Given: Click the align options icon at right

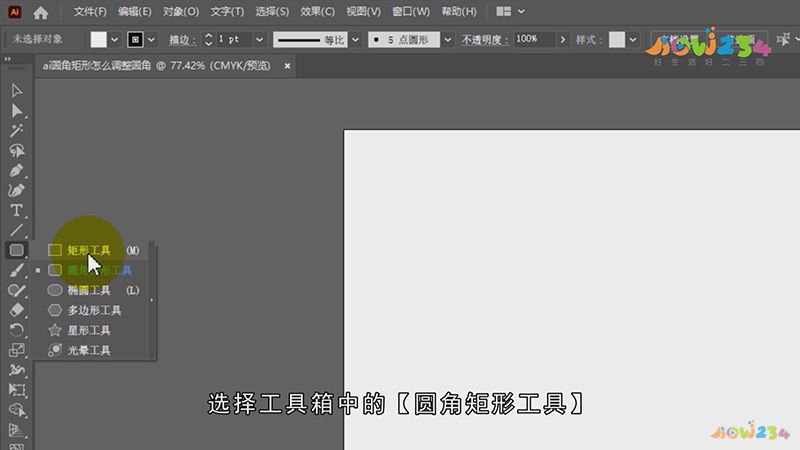Looking at the screenshot, I should tap(783, 39).
